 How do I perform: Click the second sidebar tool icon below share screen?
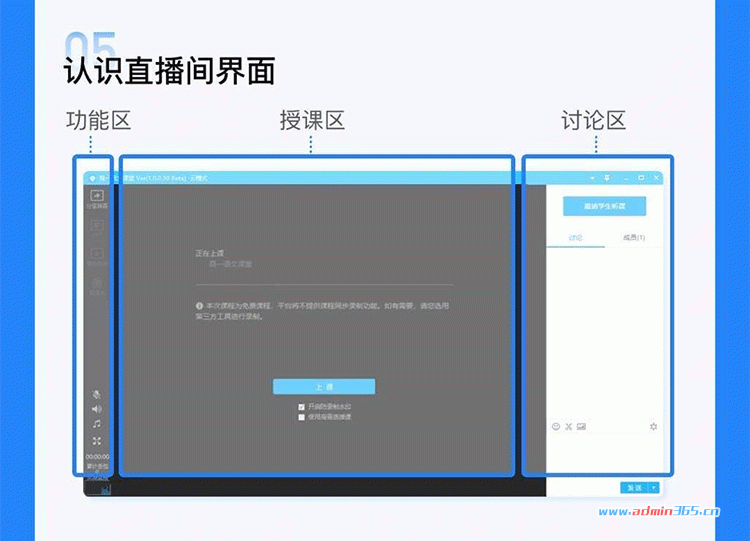coord(97,225)
